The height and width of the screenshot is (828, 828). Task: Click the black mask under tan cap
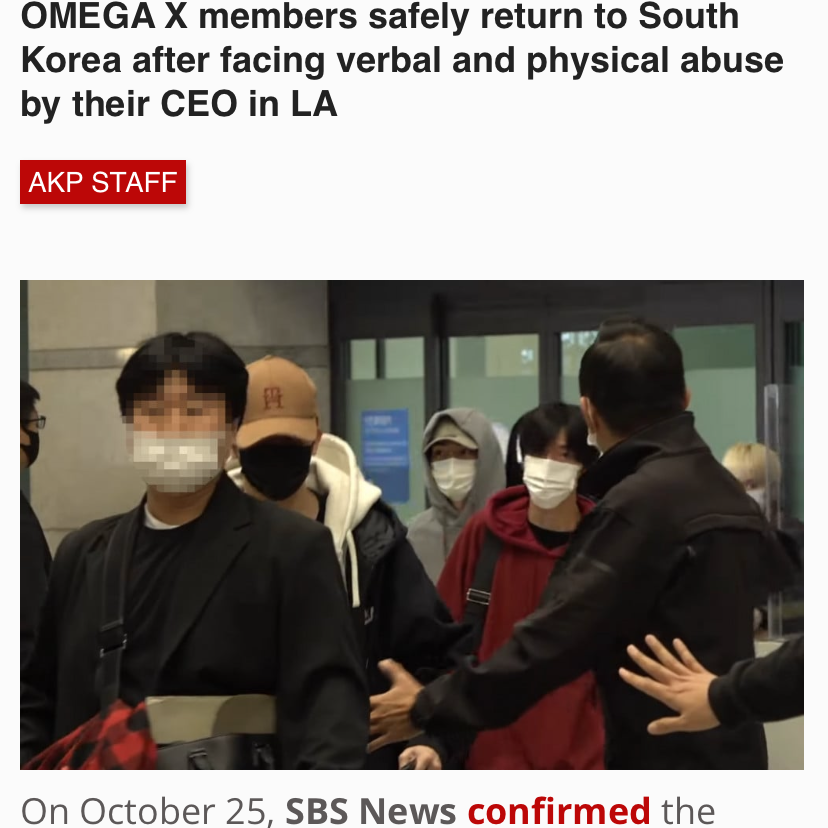click(x=275, y=467)
